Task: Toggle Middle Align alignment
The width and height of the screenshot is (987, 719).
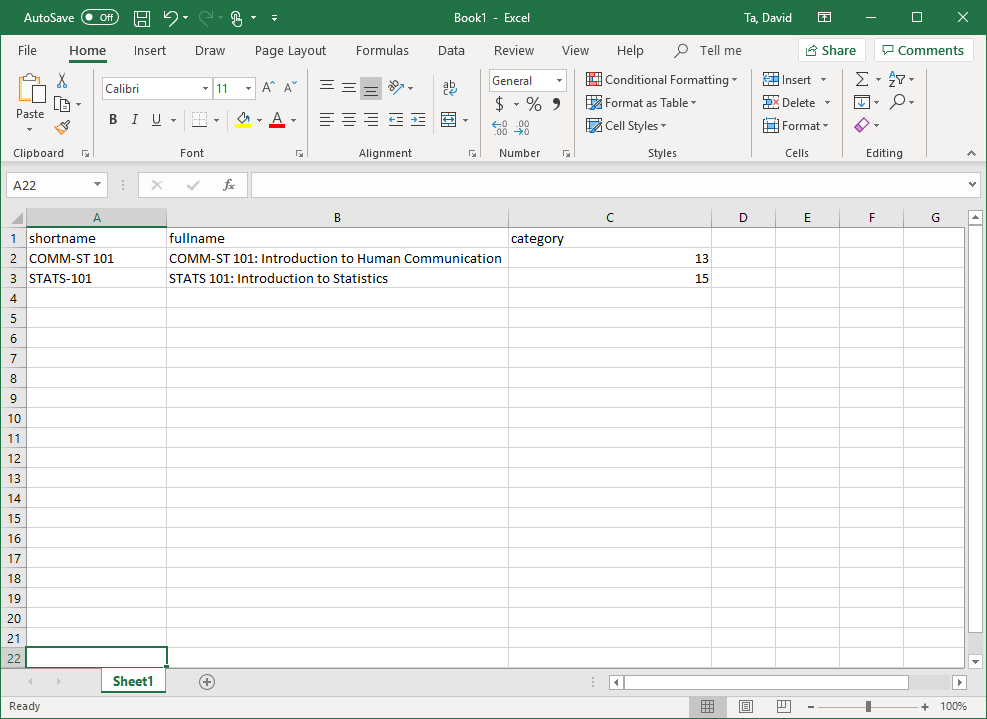Action: coord(349,88)
